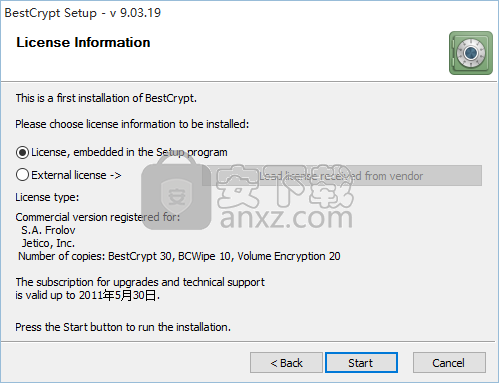
Task: Click the BestCrypt green safe icon
Action: point(471,53)
